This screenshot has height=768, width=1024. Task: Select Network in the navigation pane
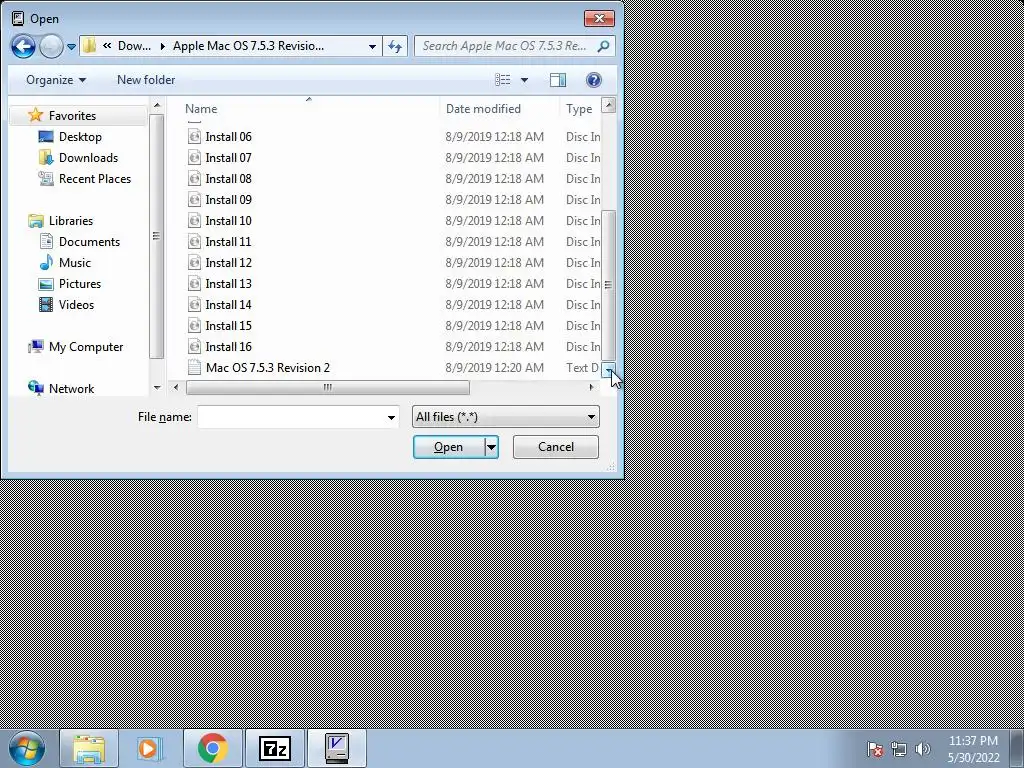click(71, 389)
